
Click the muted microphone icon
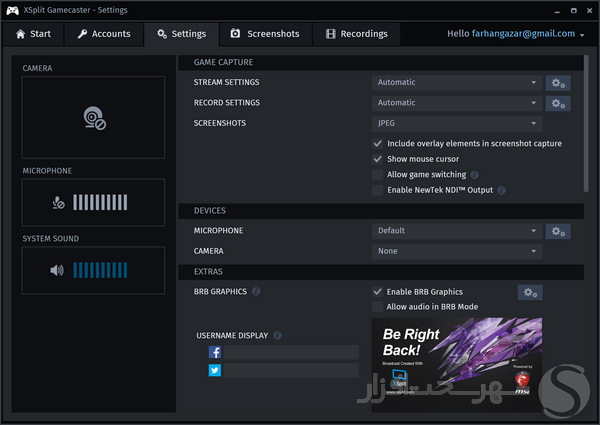point(59,202)
